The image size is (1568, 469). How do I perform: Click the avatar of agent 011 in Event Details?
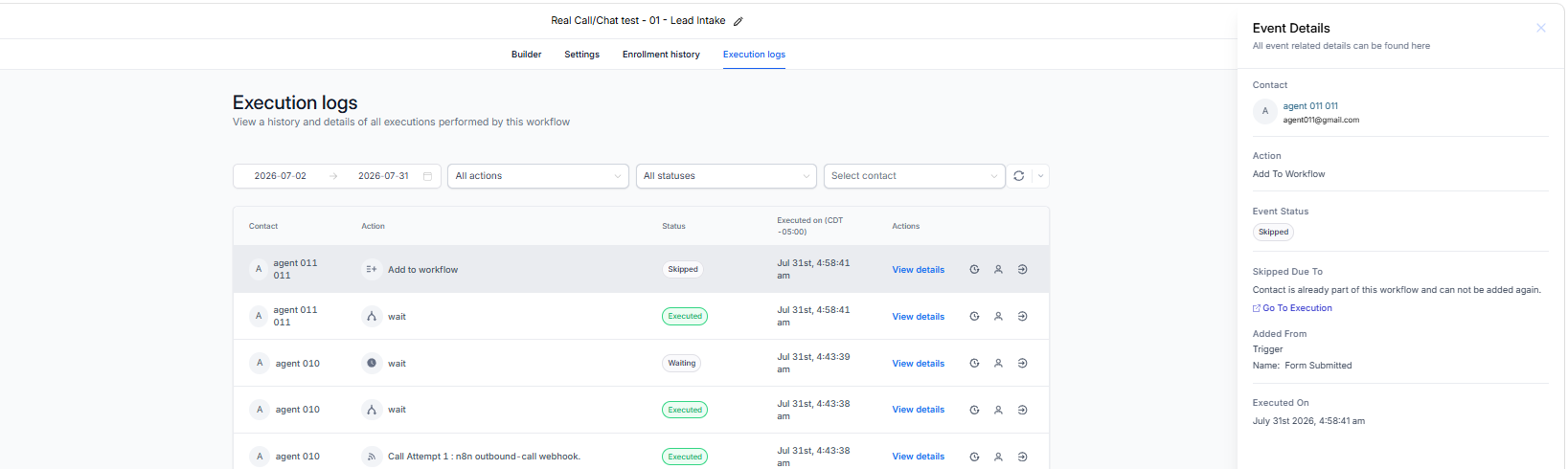click(x=1264, y=111)
